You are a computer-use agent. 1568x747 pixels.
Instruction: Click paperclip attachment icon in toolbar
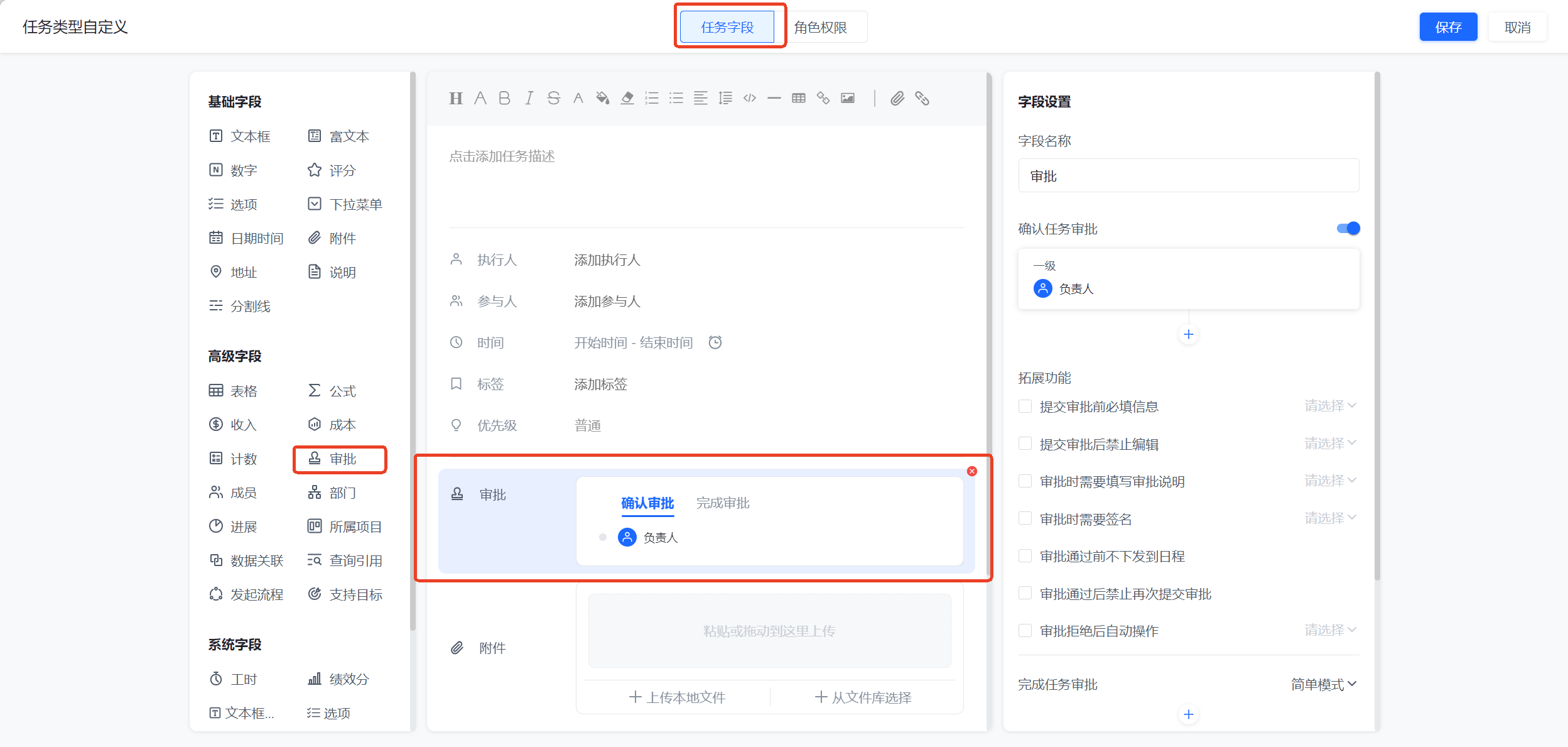[x=897, y=98]
